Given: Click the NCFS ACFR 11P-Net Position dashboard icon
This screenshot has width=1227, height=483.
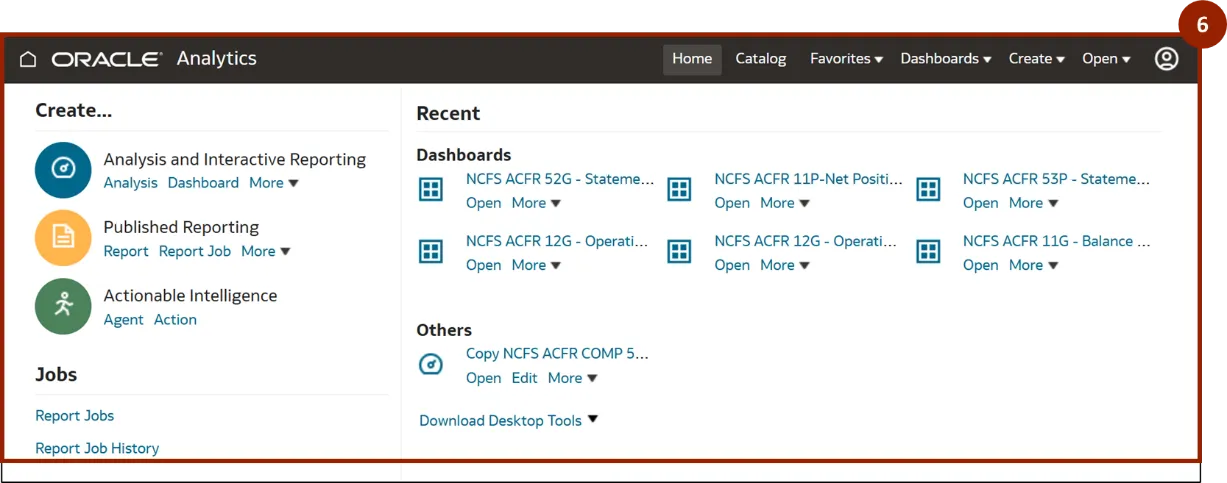Looking at the screenshot, I should tap(679, 189).
